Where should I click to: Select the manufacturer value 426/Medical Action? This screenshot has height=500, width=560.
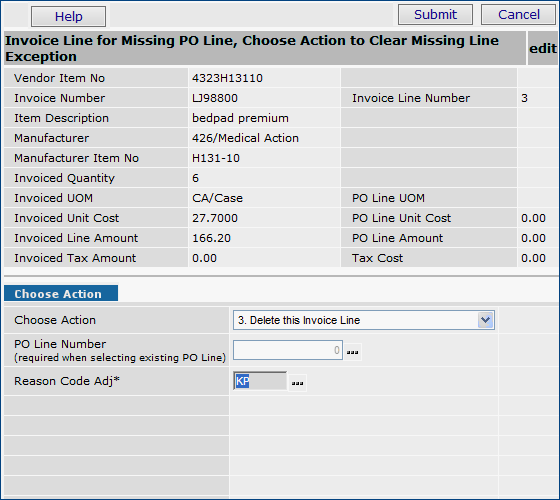coord(245,138)
